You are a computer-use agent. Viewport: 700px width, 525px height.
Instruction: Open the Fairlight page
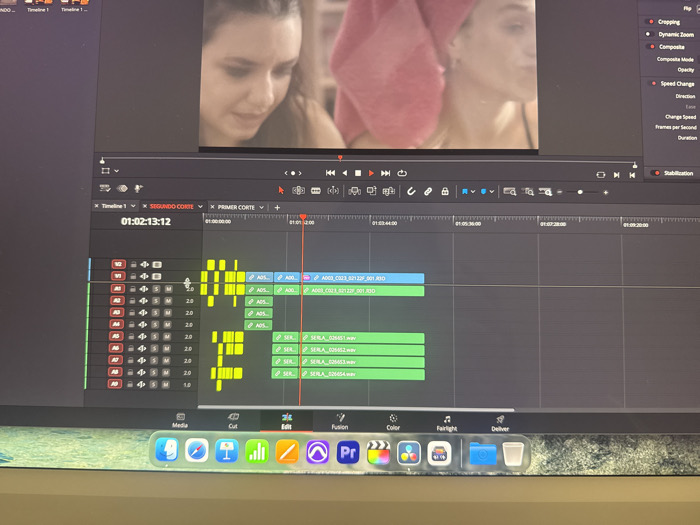(446, 423)
